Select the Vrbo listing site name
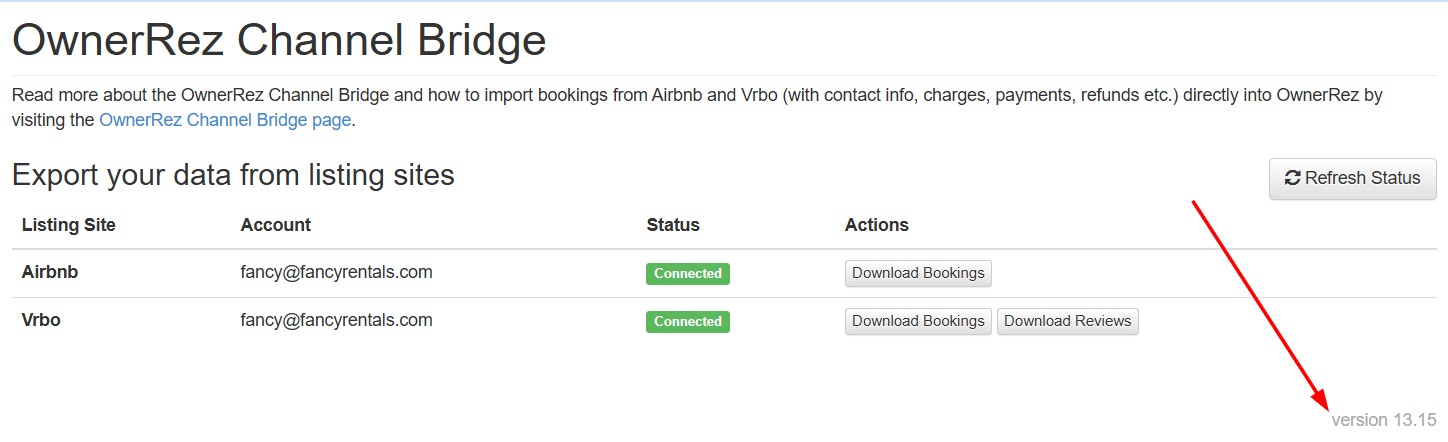 pyautogui.click(x=41, y=320)
